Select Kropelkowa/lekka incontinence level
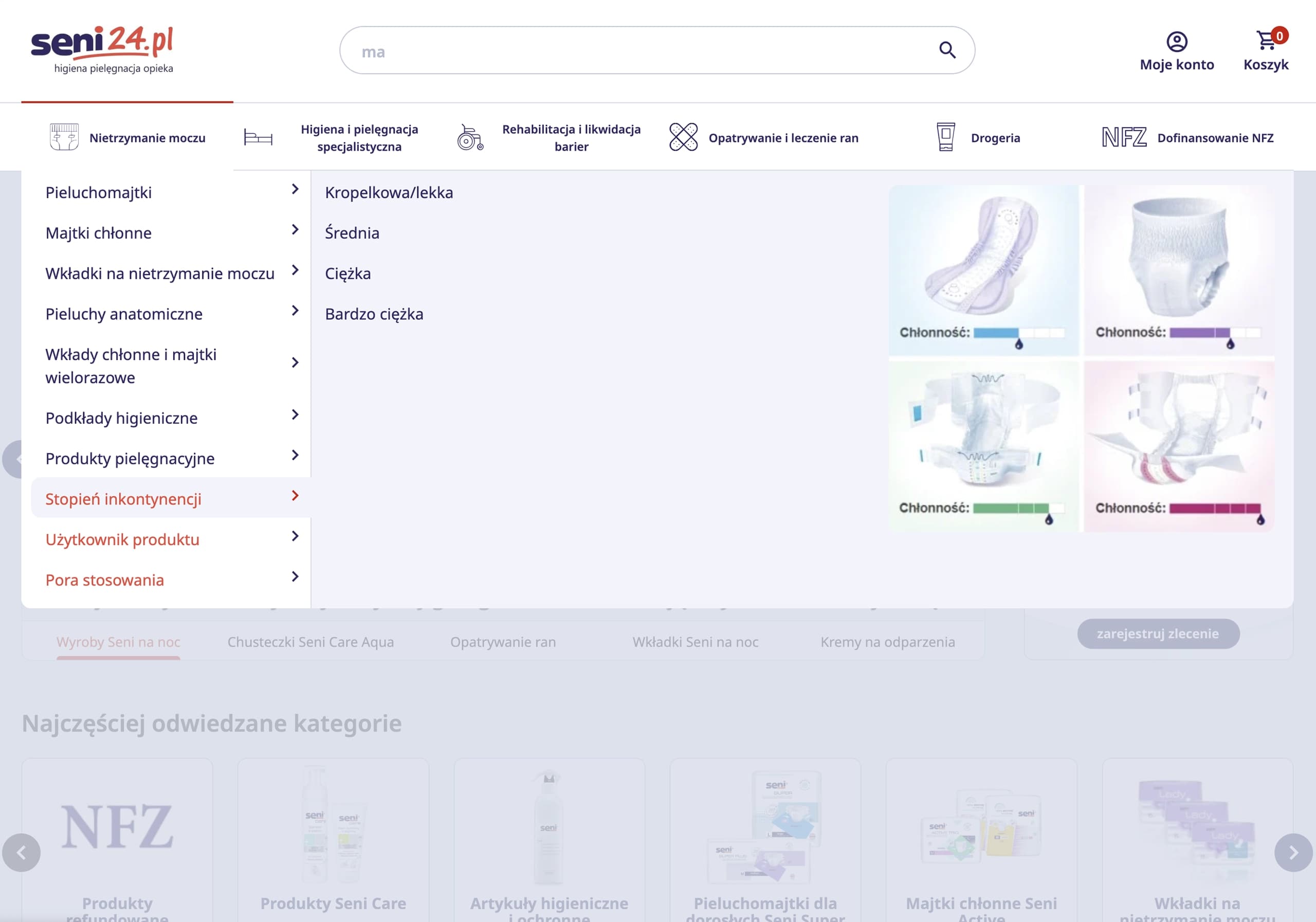Image resolution: width=1316 pixels, height=922 pixels. click(389, 193)
